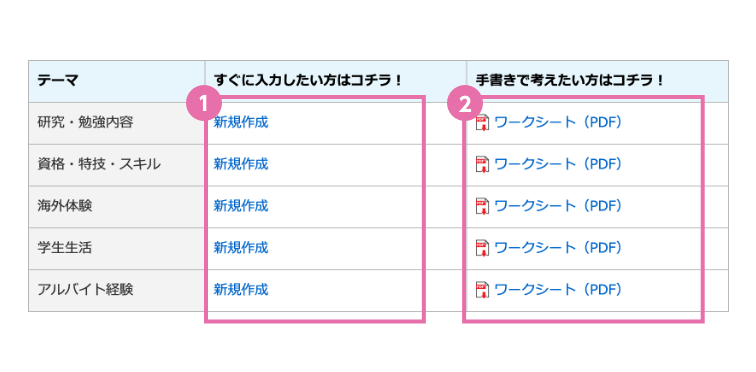The width and height of the screenshot is (756, 372).
Task: Click the PDF icon in 学生生活 row
Action: tap(483, 248)
